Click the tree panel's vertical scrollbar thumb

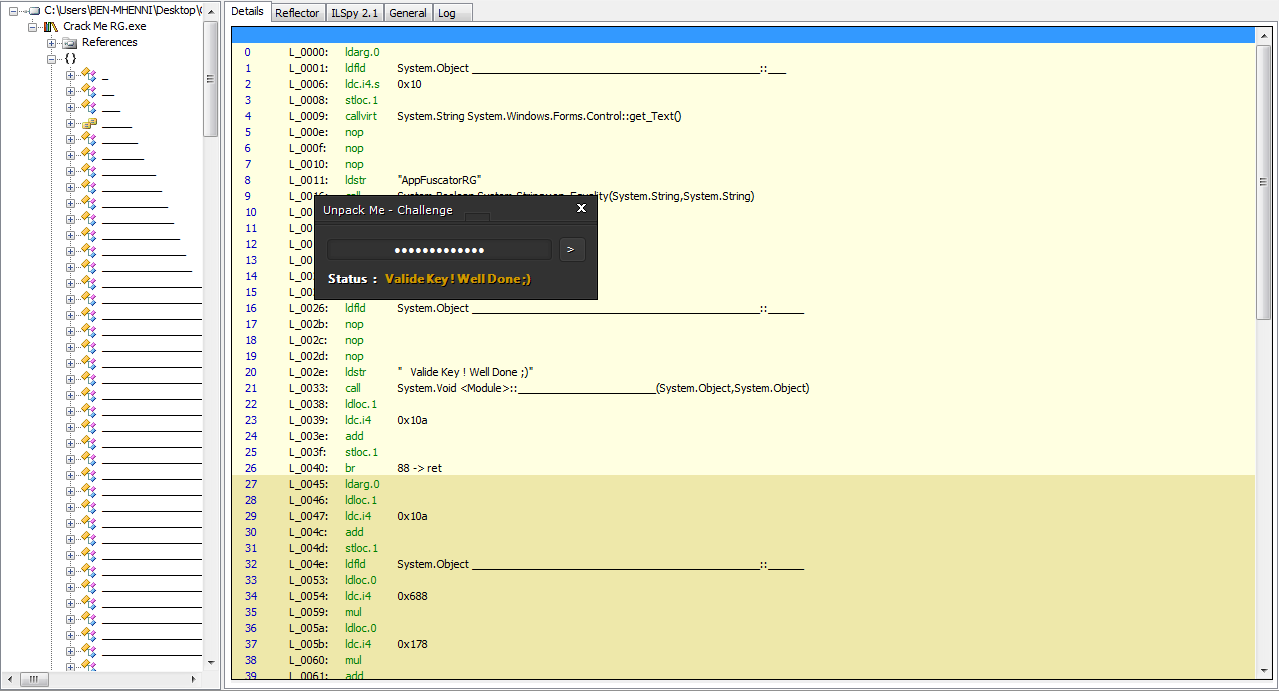coord(211,79)
